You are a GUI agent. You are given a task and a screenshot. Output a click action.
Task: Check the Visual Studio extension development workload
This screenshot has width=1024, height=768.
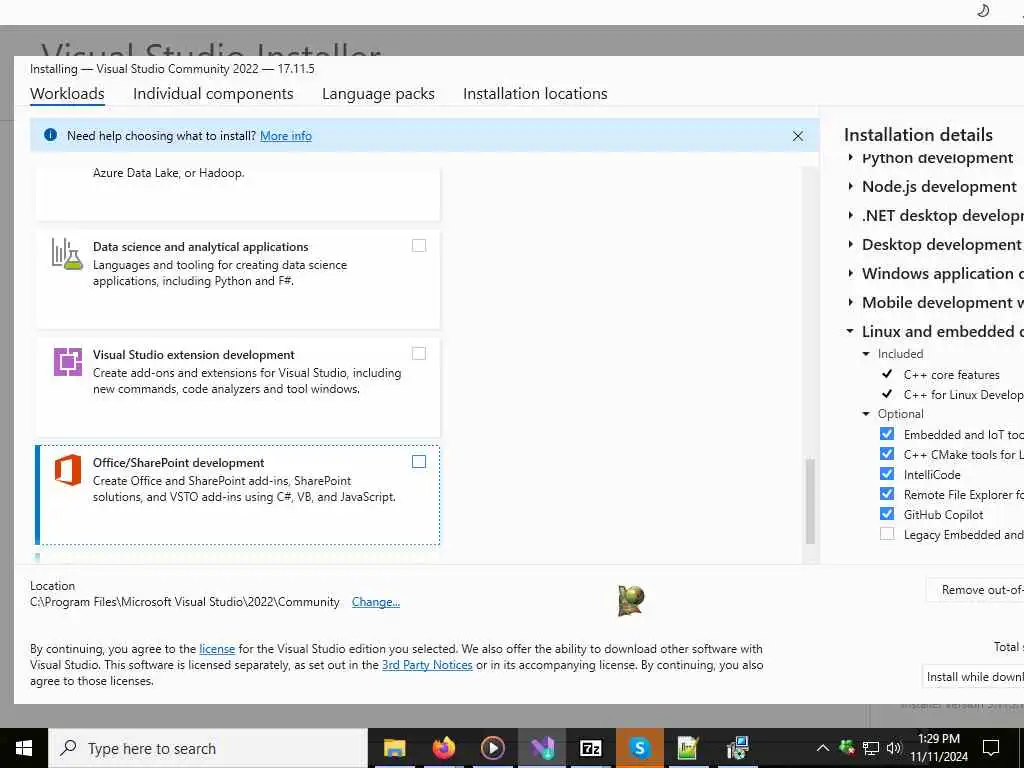pyautogui.click(x=419, y=353)
